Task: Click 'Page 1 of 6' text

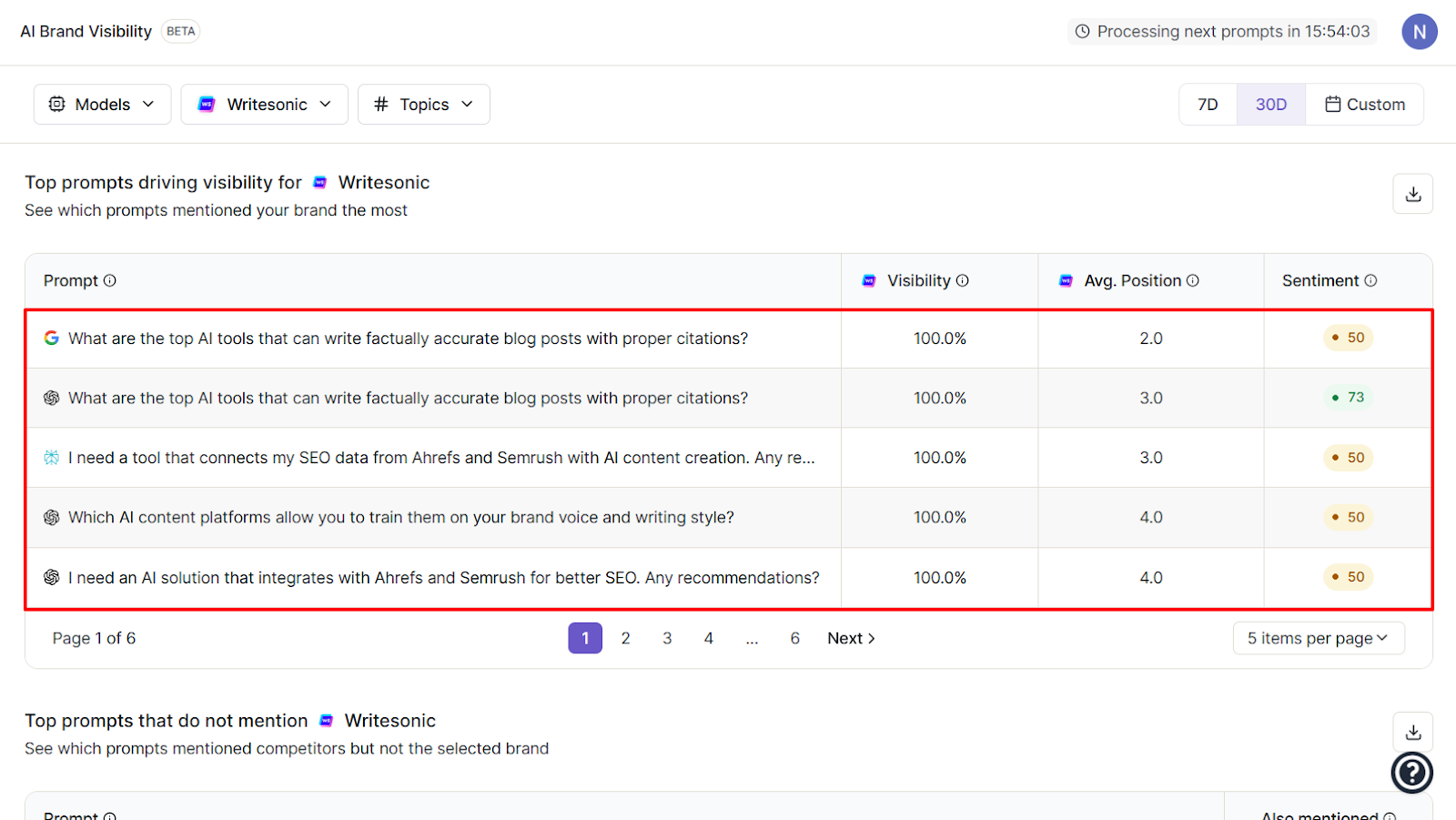Action: point(94,638)
